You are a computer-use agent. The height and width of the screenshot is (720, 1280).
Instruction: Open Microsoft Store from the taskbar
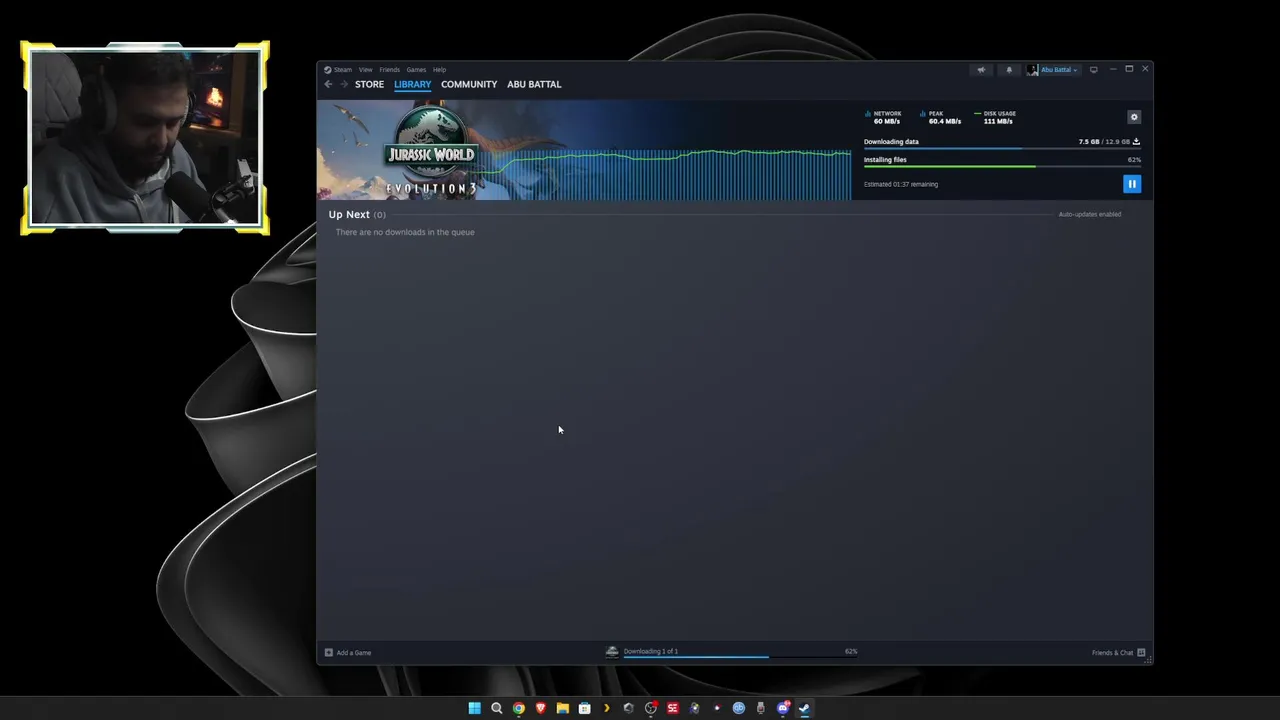coord(585,708)
